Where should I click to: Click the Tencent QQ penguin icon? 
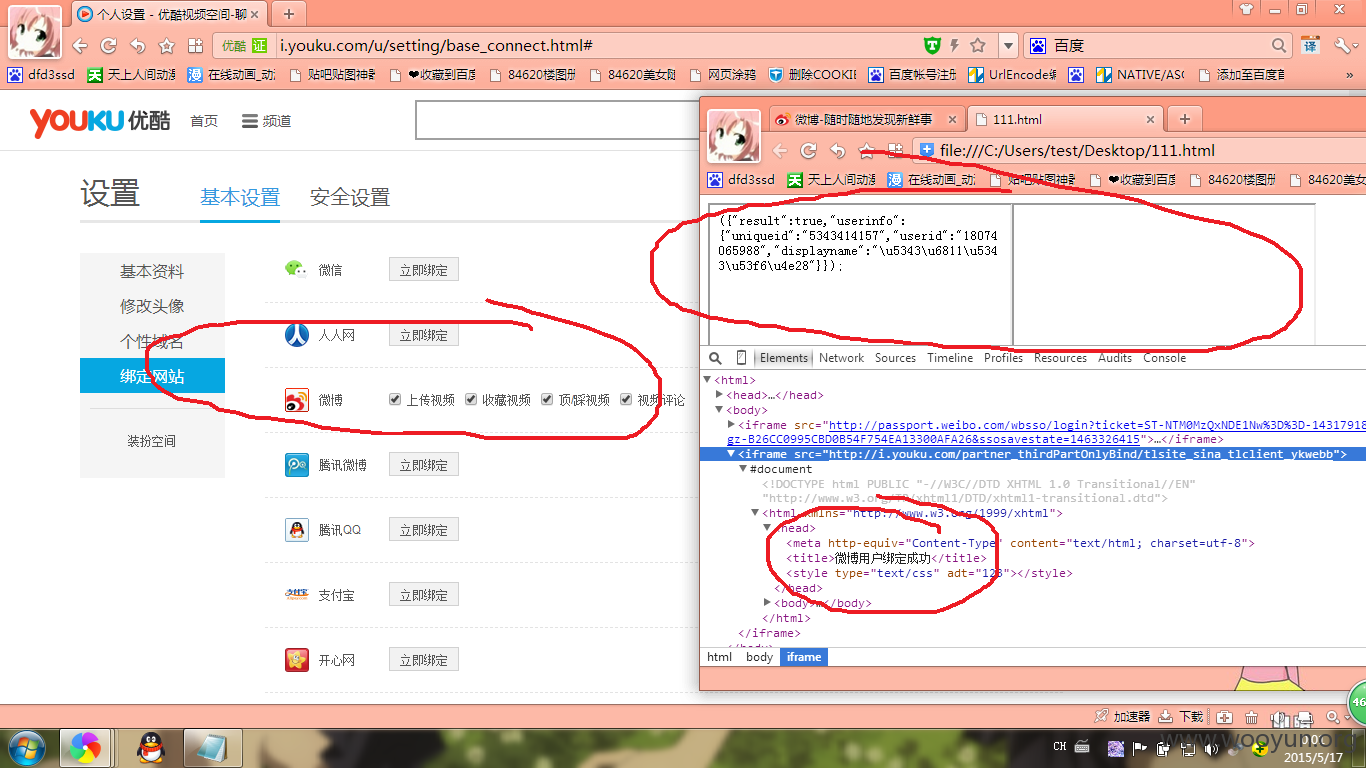tap(296, 530)
